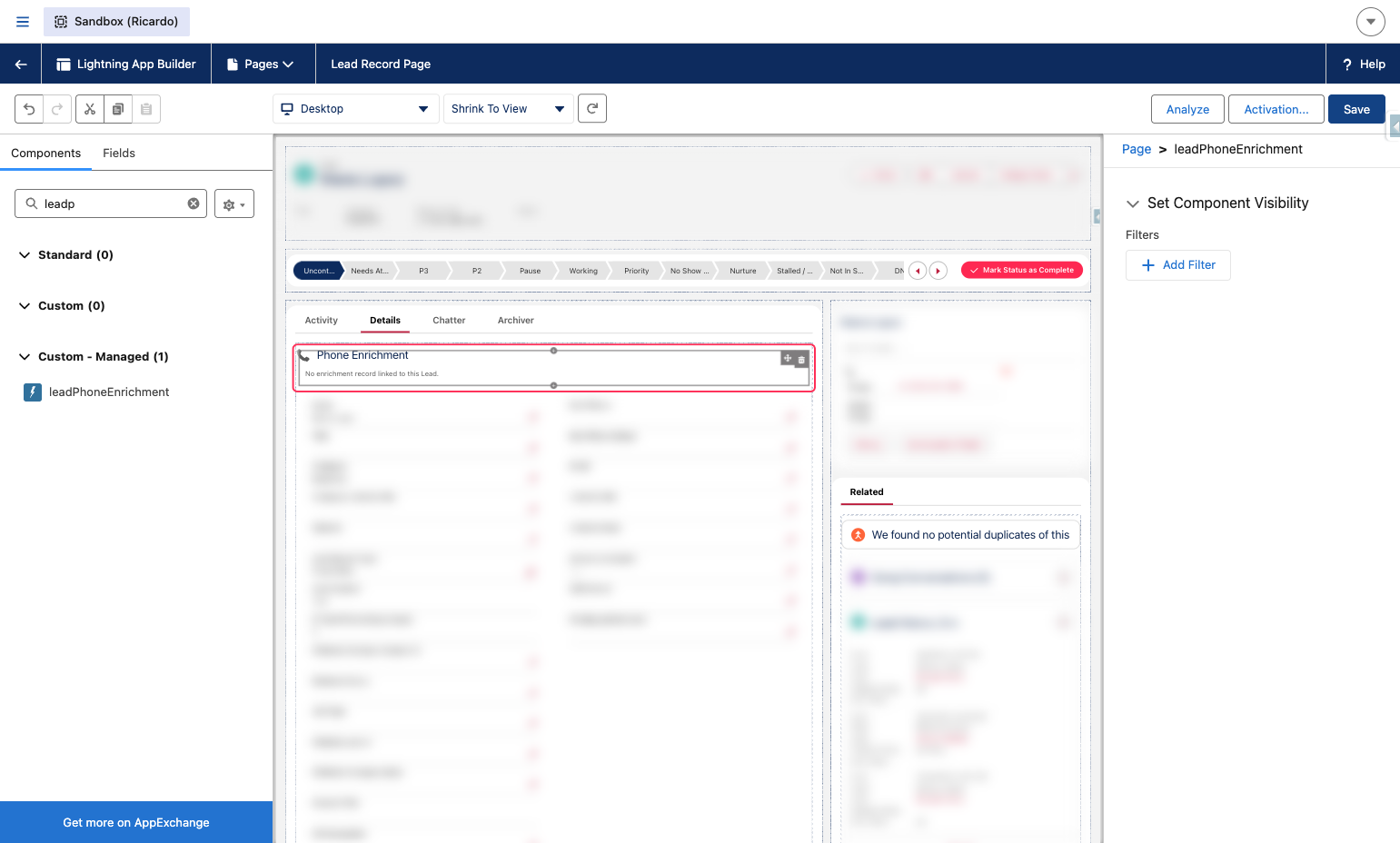Click the Undo icon

coord(29,109)
